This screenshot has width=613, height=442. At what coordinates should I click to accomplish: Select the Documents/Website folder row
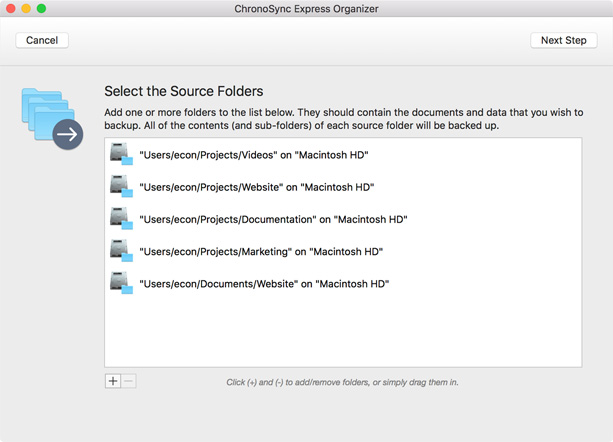coord(343,284)
